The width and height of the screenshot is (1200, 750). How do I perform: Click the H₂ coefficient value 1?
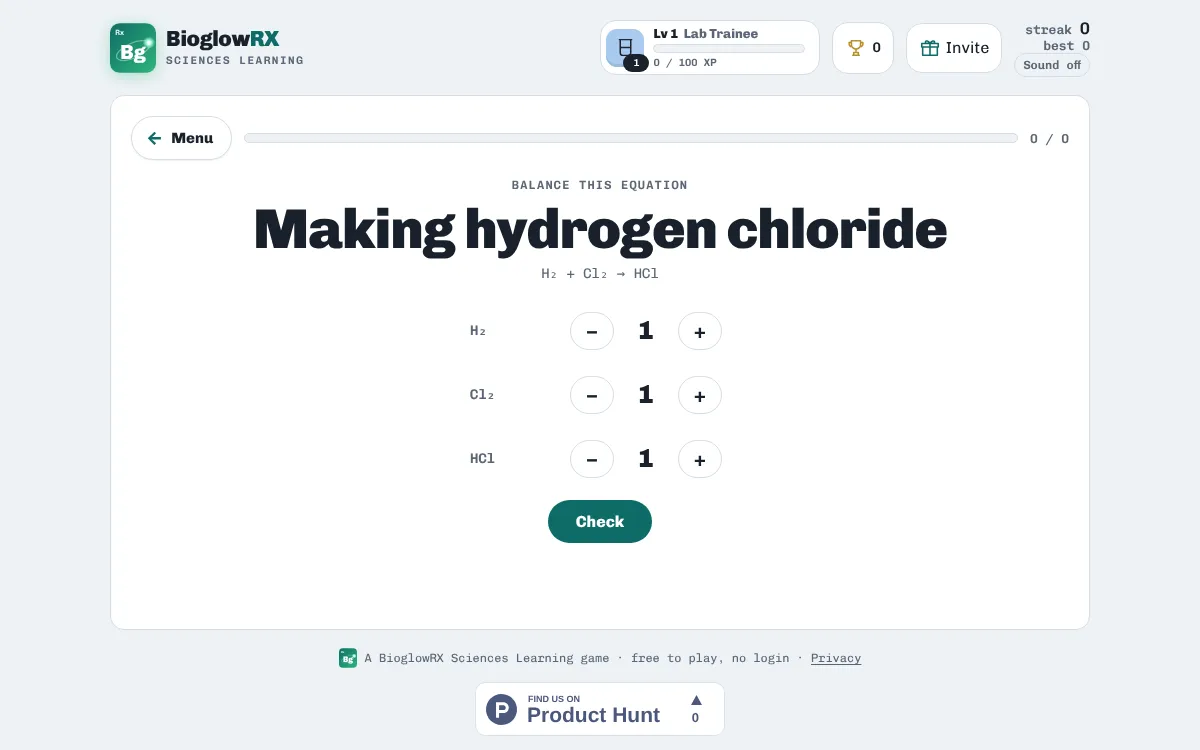646,331
